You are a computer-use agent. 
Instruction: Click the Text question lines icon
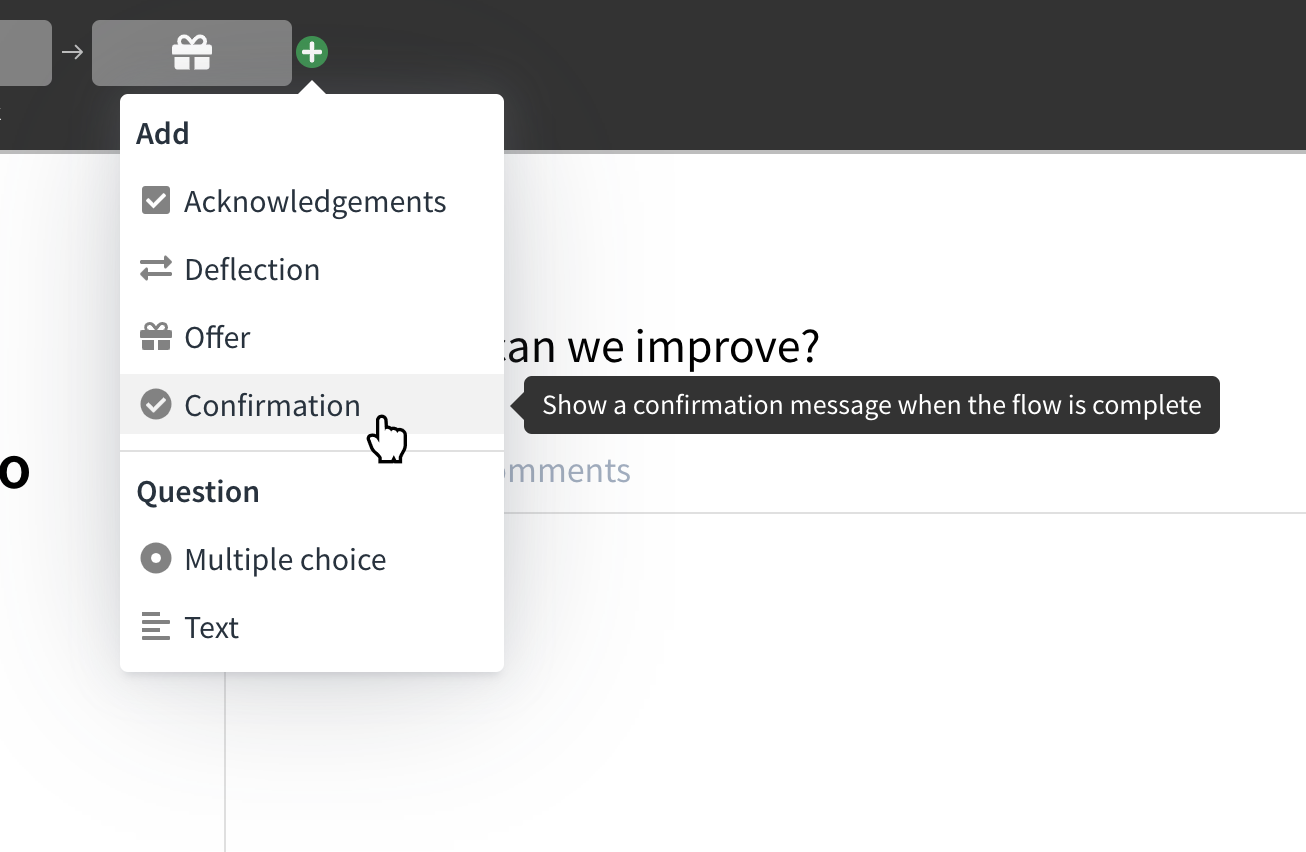pos(156,627)
